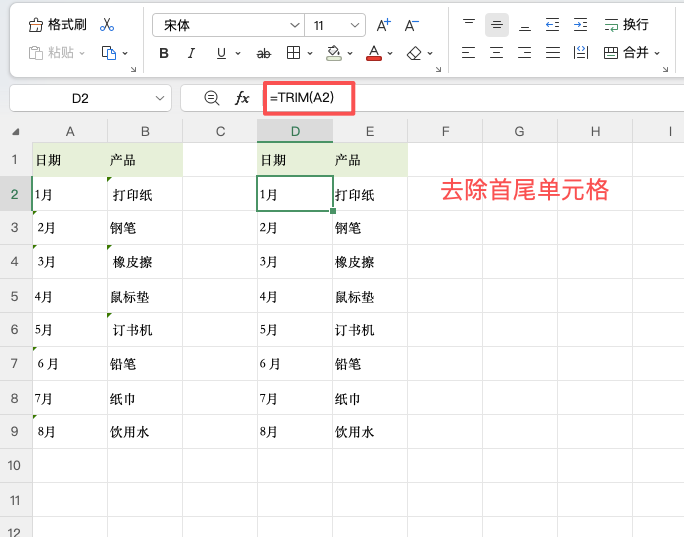
Task: Select Bottom align icon
Action: tap(525, 25)
